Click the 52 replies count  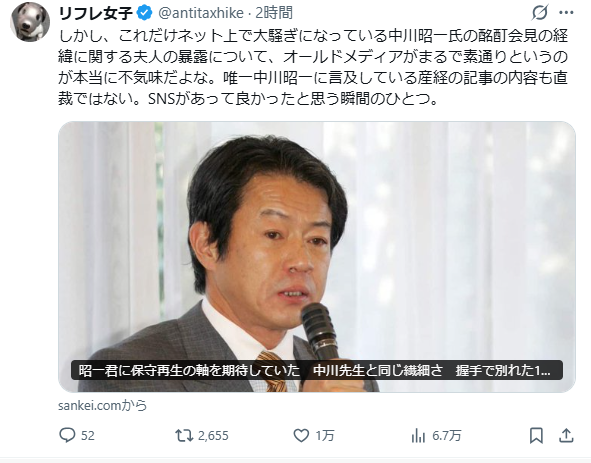(88, 436)
